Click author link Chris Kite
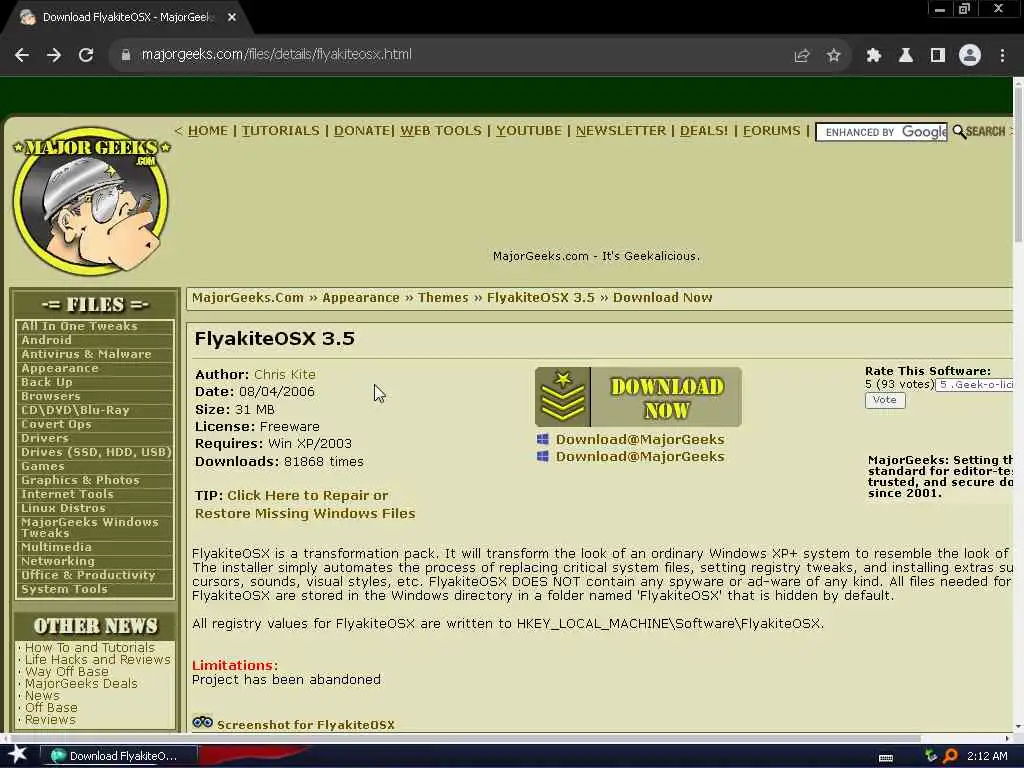The height and width of the screenshot is (768, 1024). pos(285,375)
